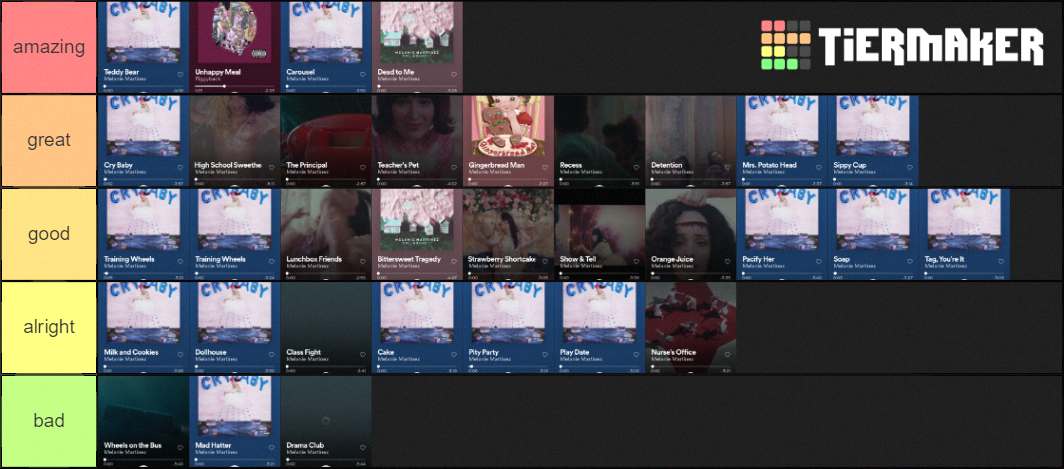
Task: Tap the heart on Dead to Me
Action: pyautogui.click(x=453, y=74)
